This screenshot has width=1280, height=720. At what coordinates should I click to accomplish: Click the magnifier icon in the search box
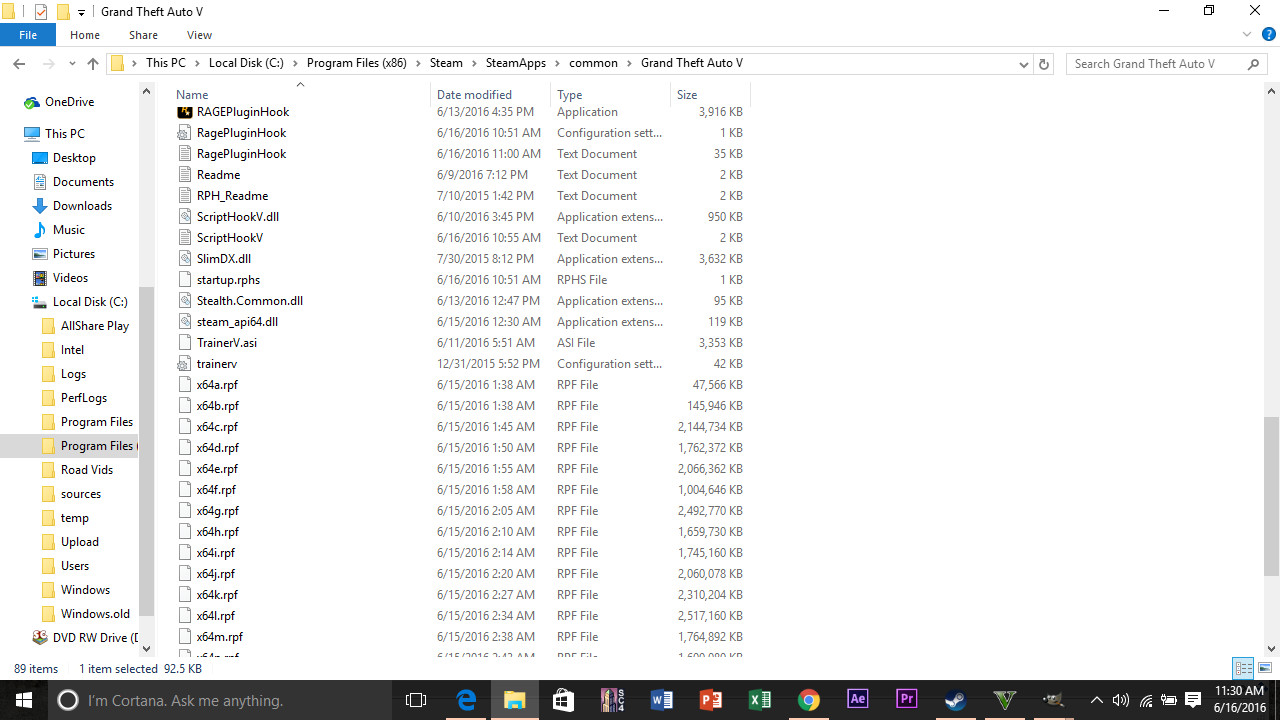tap(1253, 64)
